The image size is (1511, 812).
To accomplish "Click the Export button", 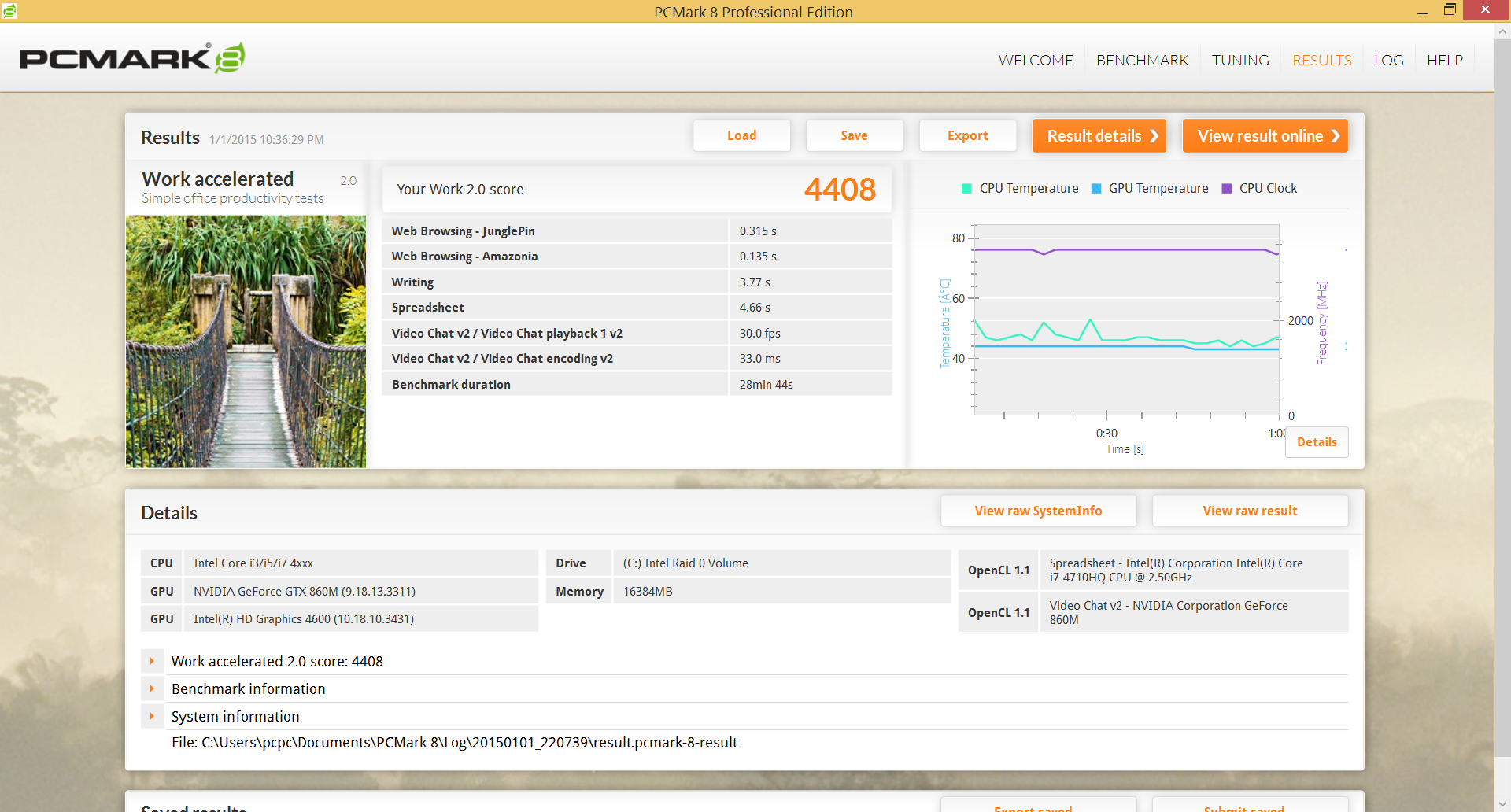I will [967, 135].
